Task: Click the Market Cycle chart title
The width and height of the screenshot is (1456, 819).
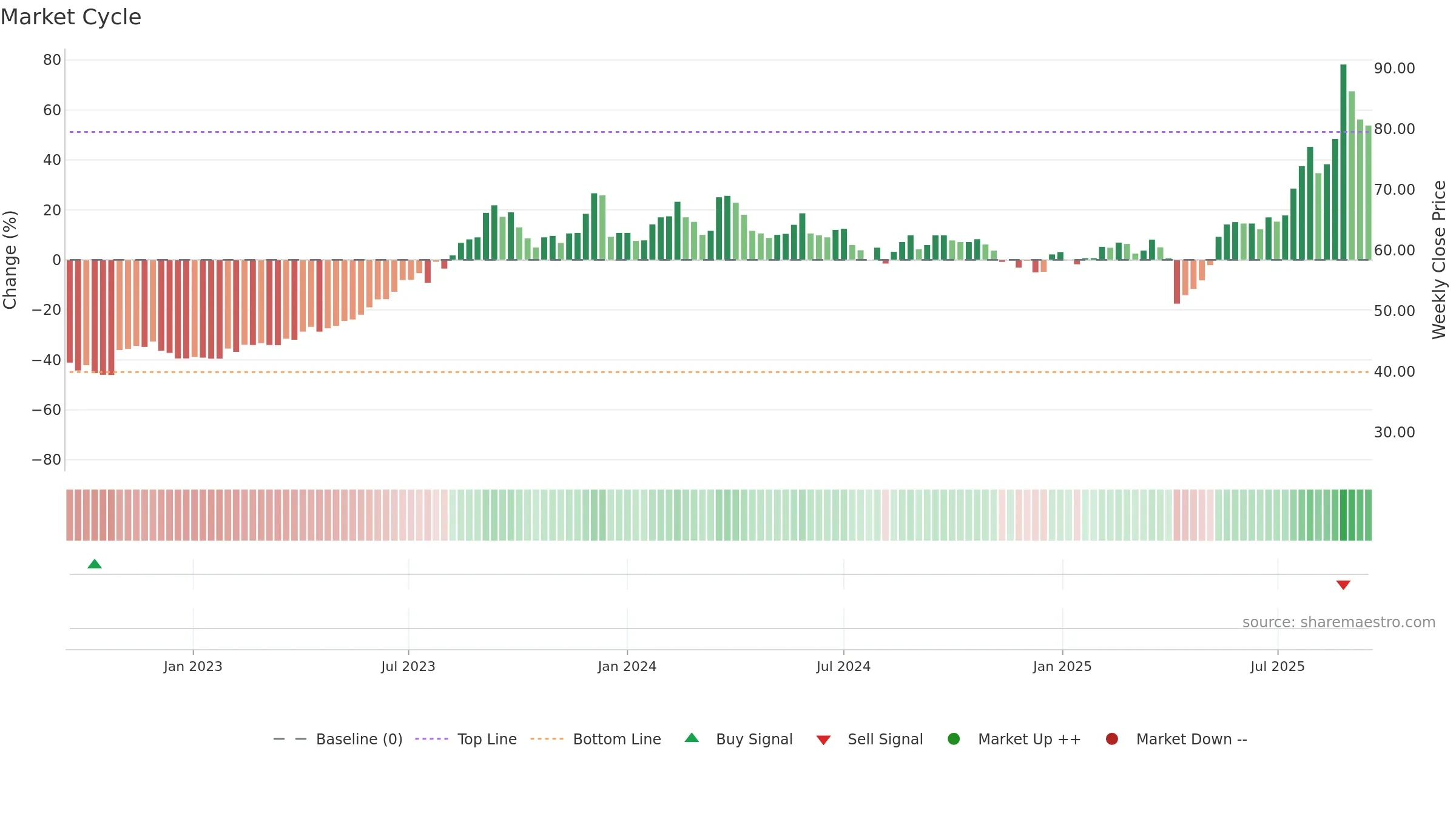Action: [x=71, y=17]
